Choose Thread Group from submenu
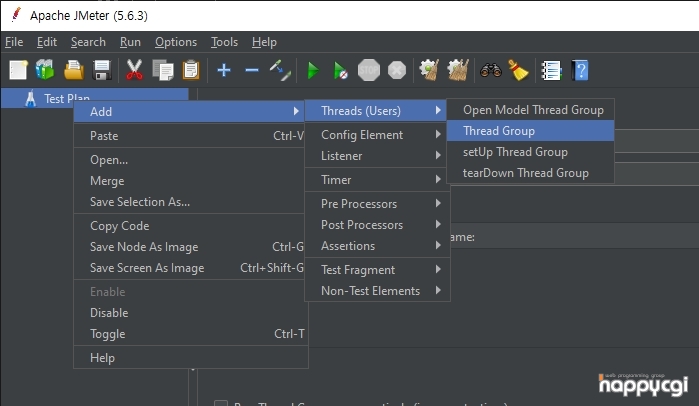The height and width of the screenshot is (406, 699). [530, 131]
